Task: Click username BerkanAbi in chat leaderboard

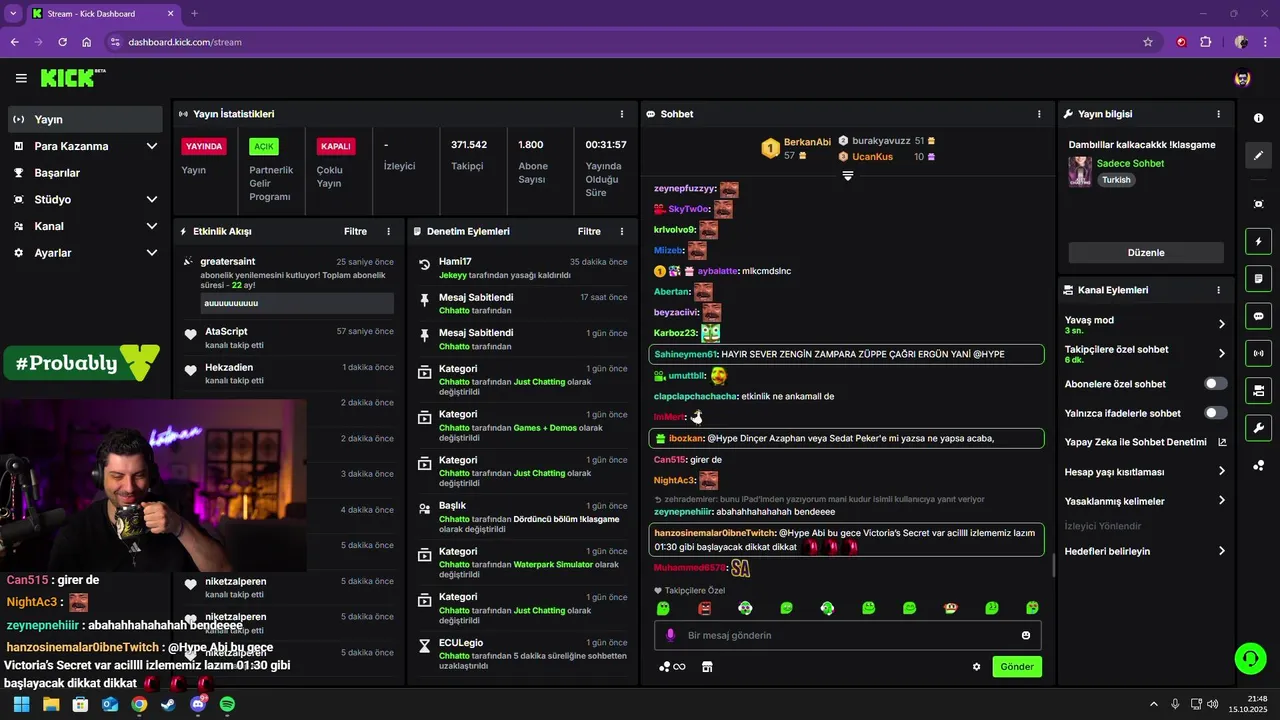Action: coord(807,142)
